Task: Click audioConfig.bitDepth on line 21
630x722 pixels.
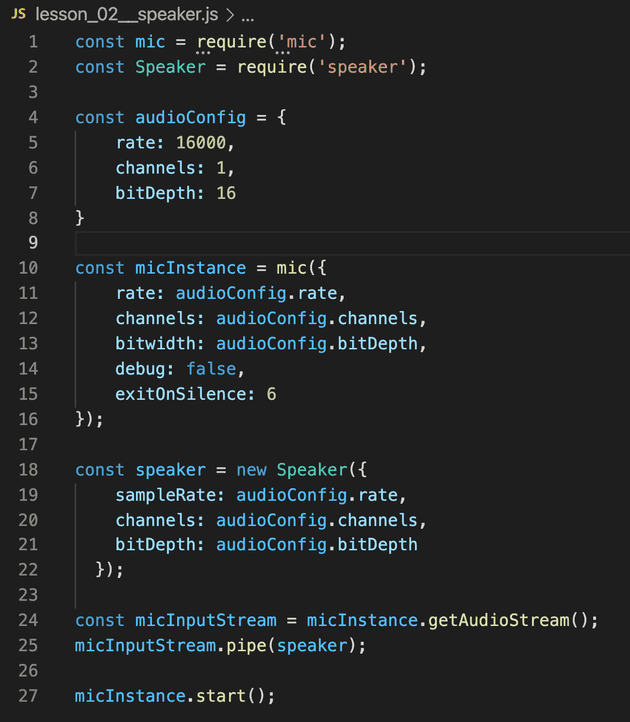Action: 317,545
